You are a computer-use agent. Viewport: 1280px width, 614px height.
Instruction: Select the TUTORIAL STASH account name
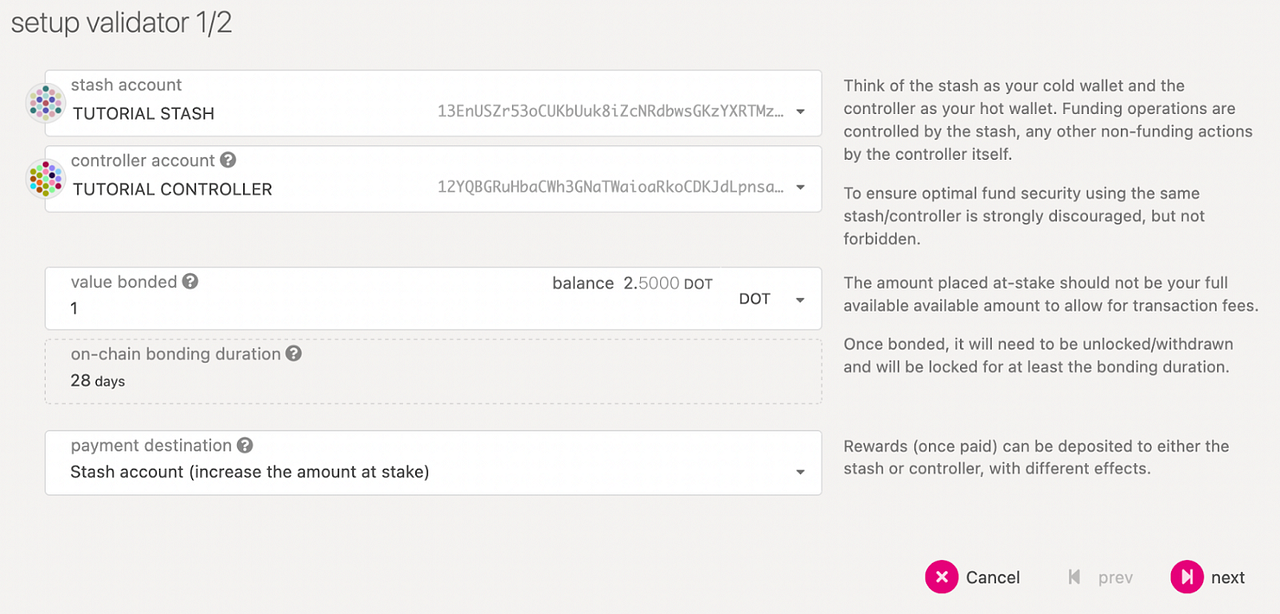(144, 114)
